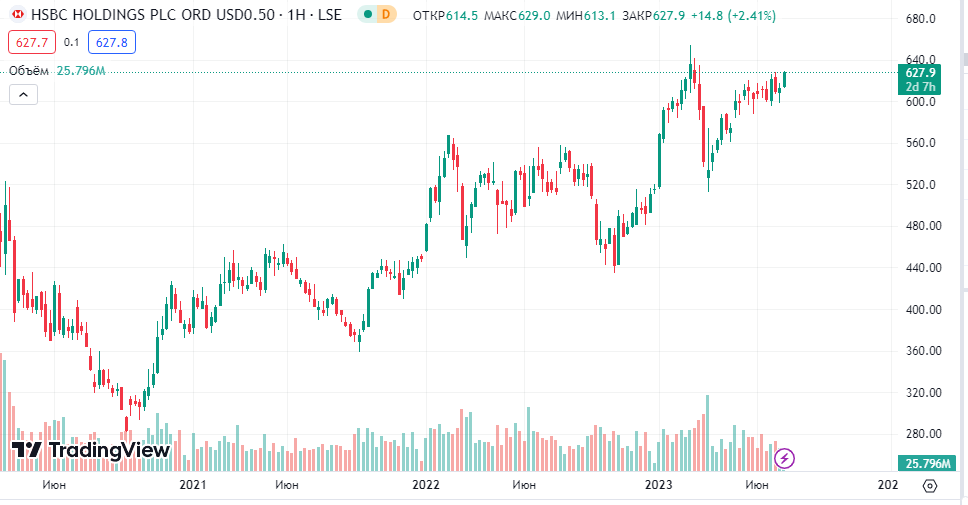The width and height of the screenshot is (968, 505).
Task: Click the TradingView logo link
Action: [91, 450]
